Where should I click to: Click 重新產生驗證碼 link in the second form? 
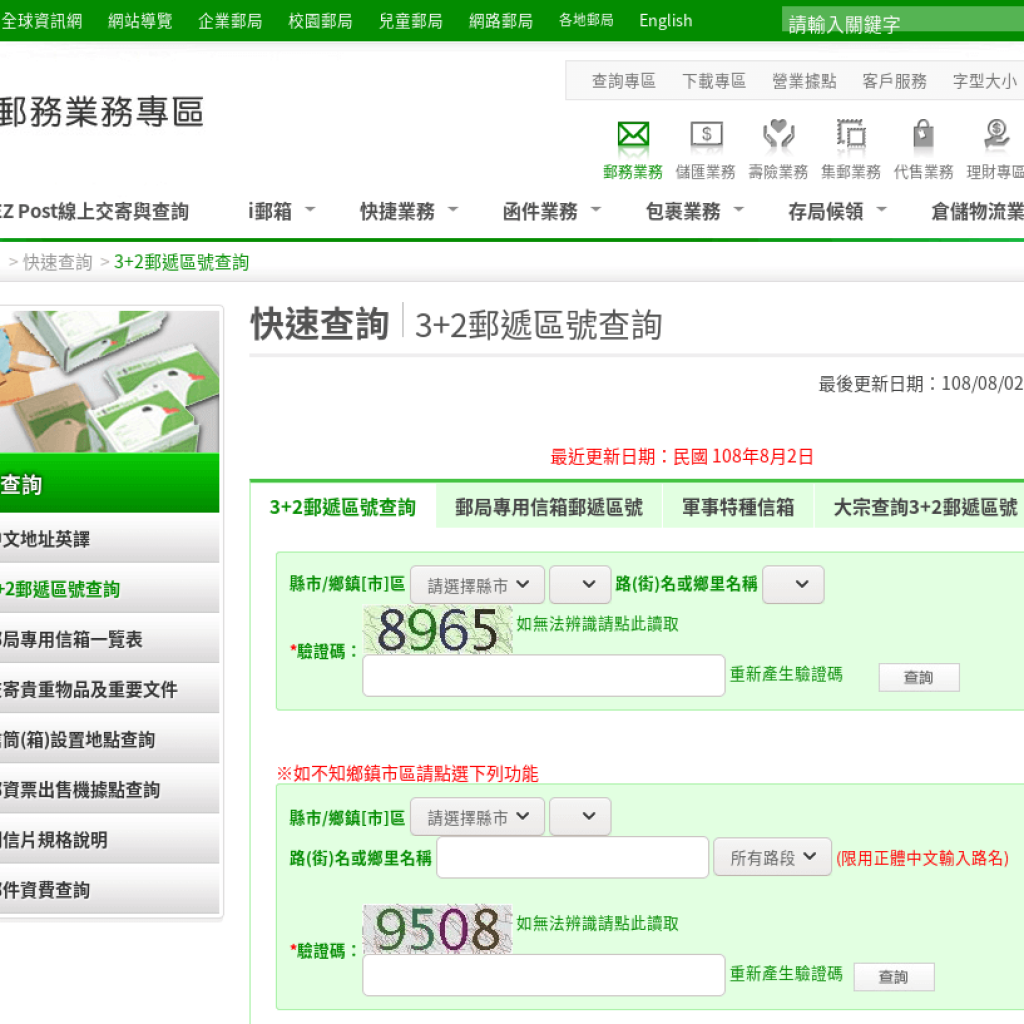786,973
